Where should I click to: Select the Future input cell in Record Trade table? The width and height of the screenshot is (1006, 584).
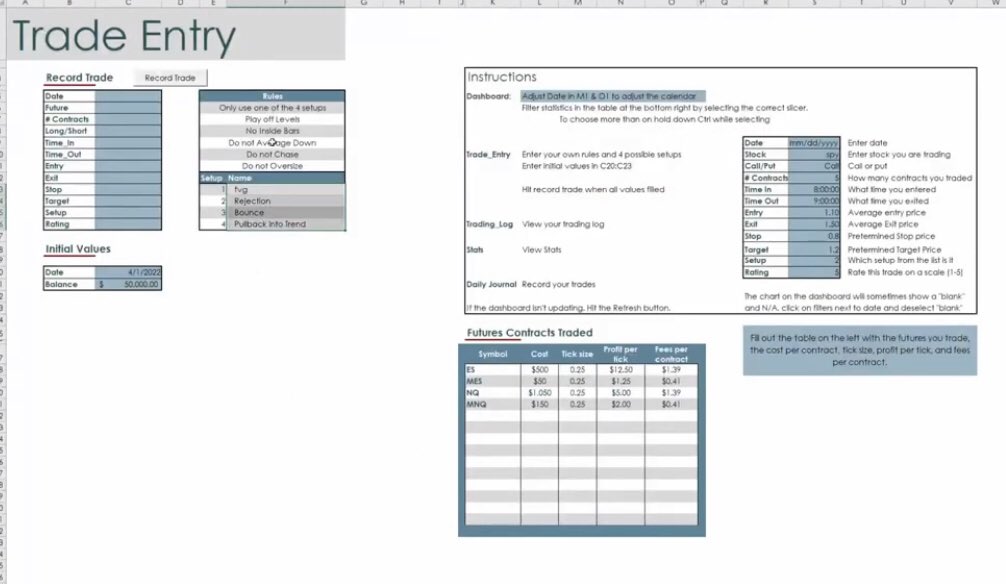tap(128, 108)
